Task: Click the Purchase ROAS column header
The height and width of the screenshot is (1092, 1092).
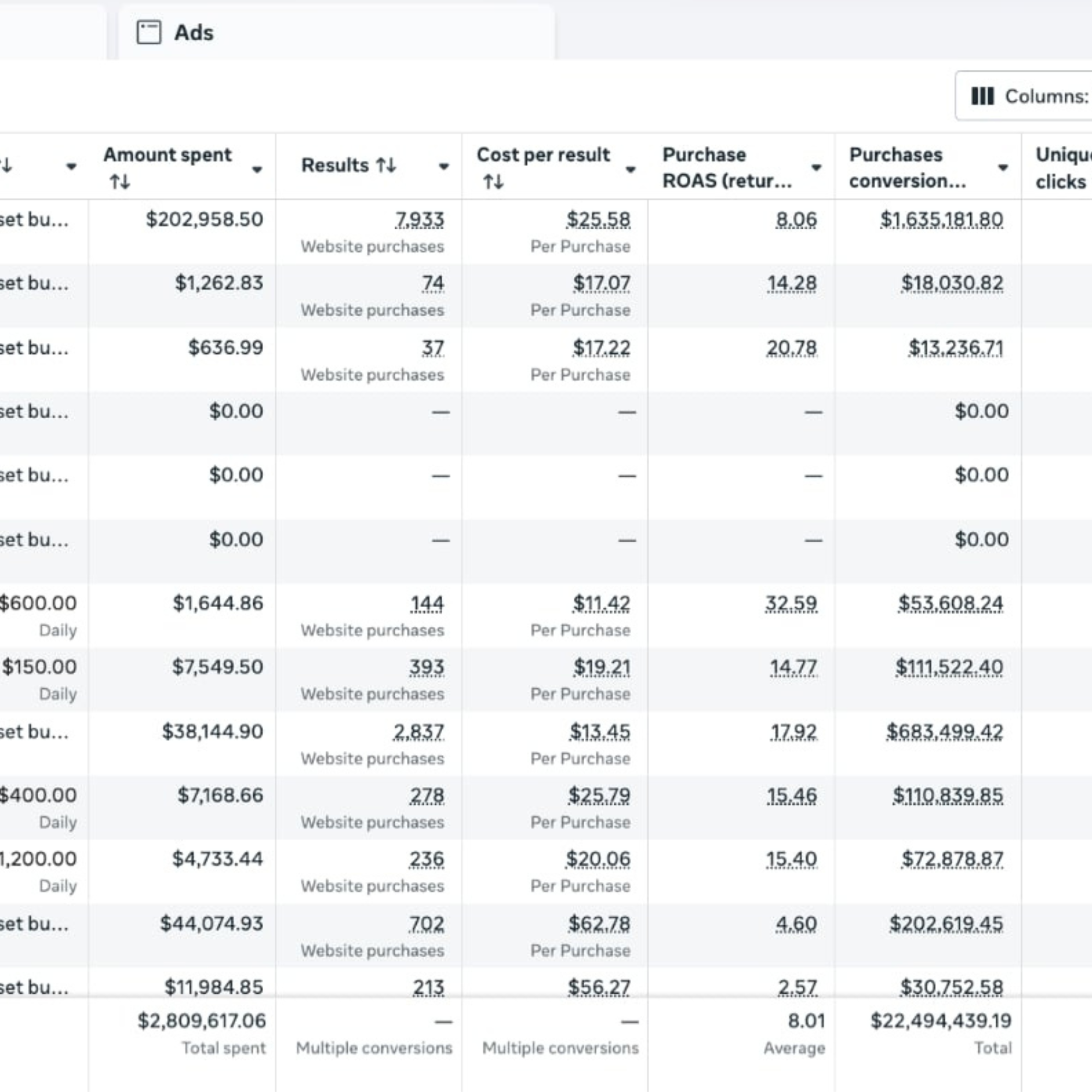Action: (x=727, y=167)
